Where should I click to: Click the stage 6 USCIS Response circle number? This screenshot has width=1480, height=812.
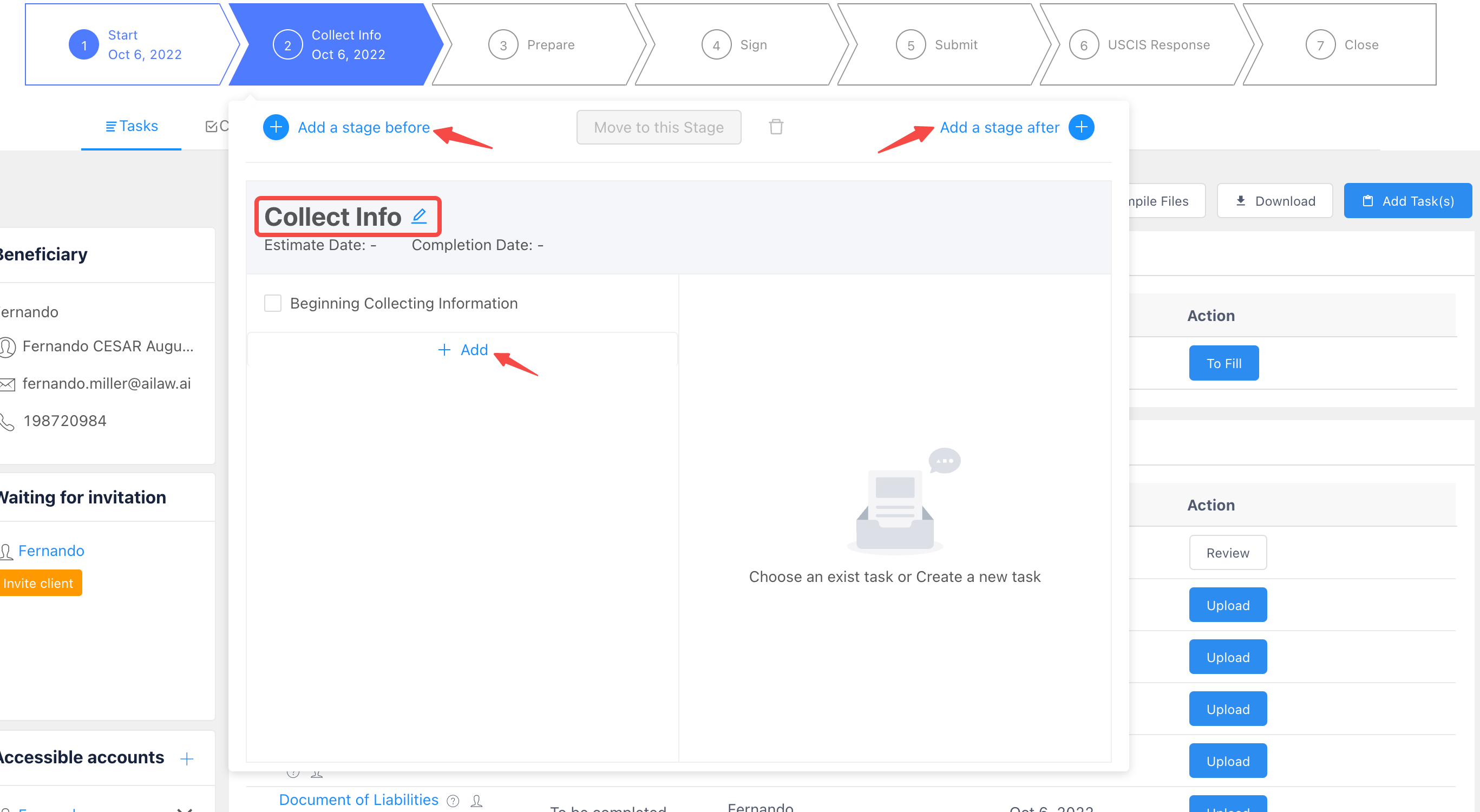point(1084,45)
